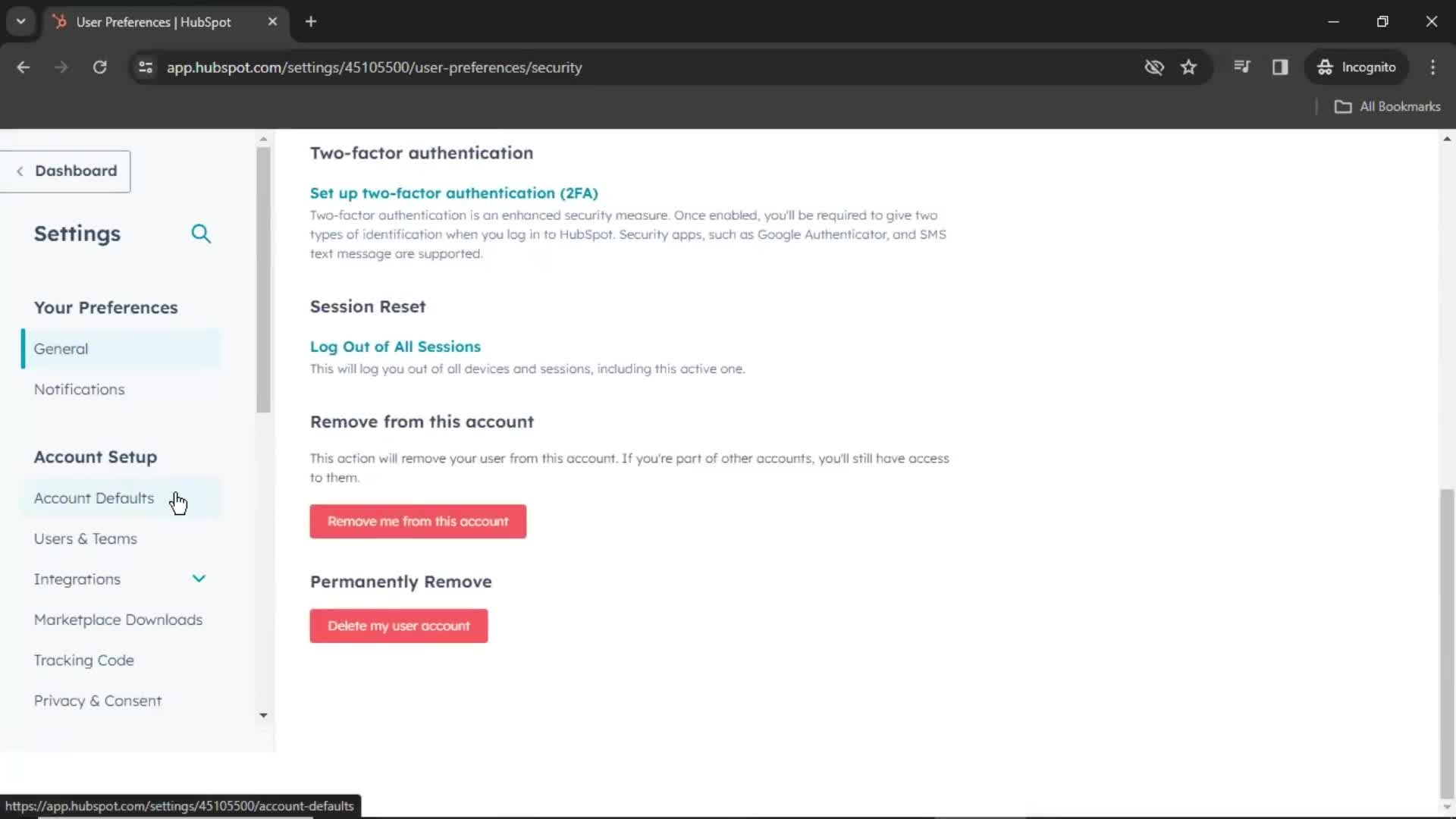The height and width of the screenshot is (819, 1456).
Task: Scroll down the Settings sidebar
Action: [x=262, y=716]
